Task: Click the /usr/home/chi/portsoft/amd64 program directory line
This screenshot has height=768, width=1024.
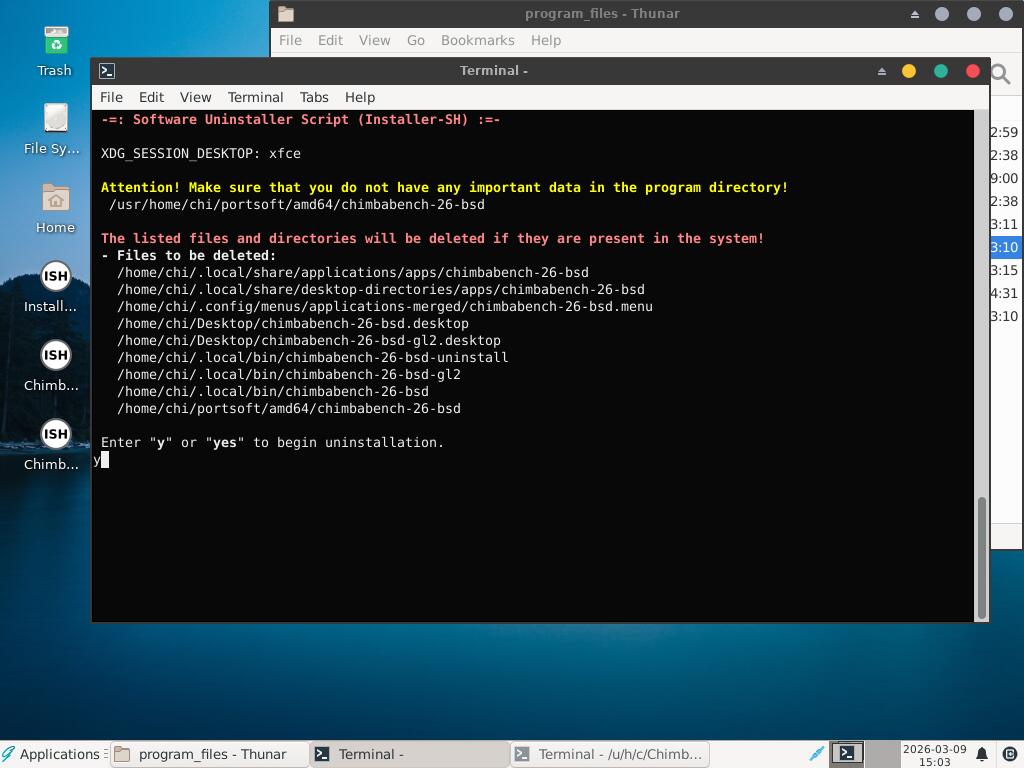Action: (297, 204)
